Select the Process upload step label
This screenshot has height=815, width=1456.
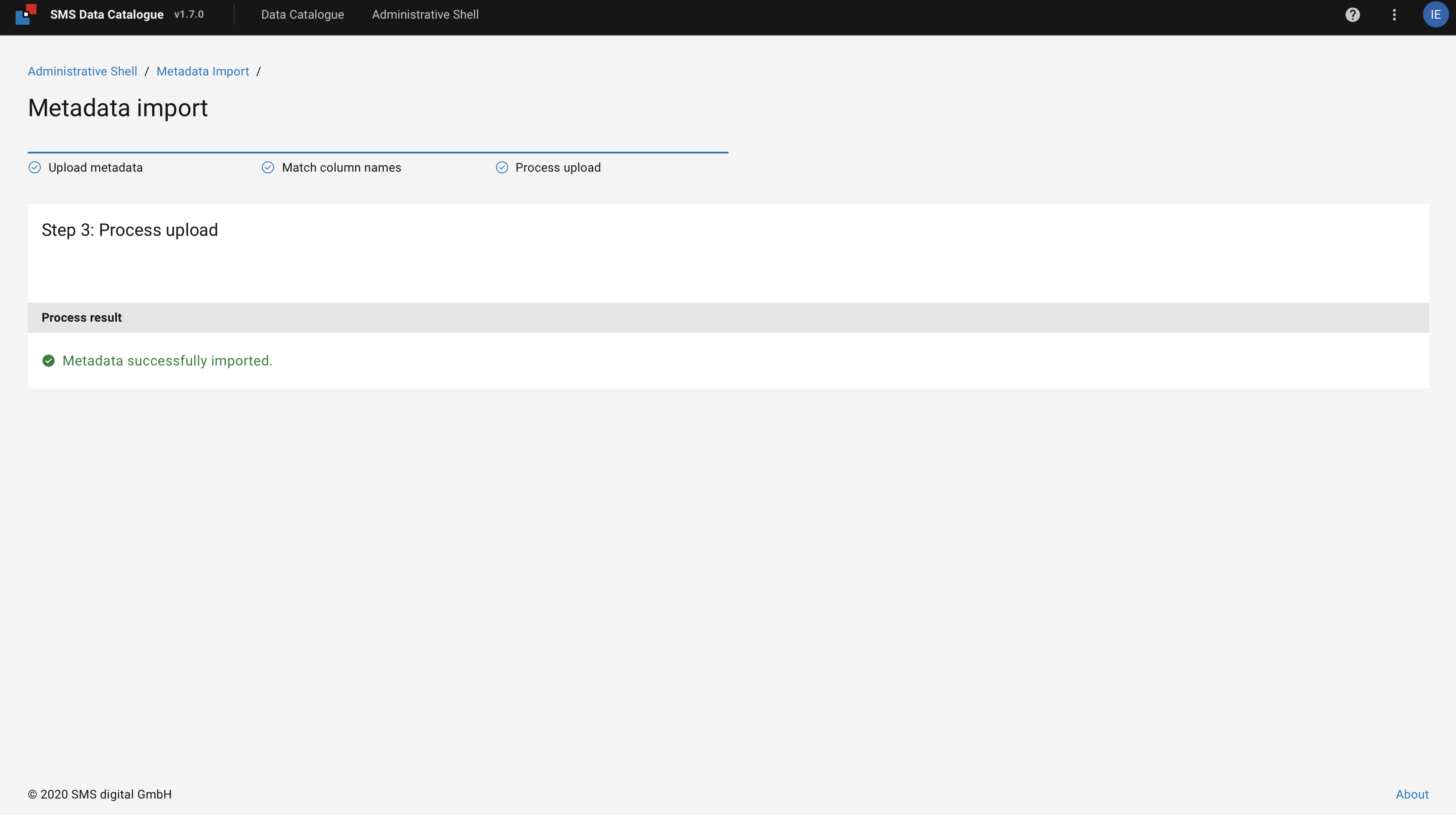[558, 167]
